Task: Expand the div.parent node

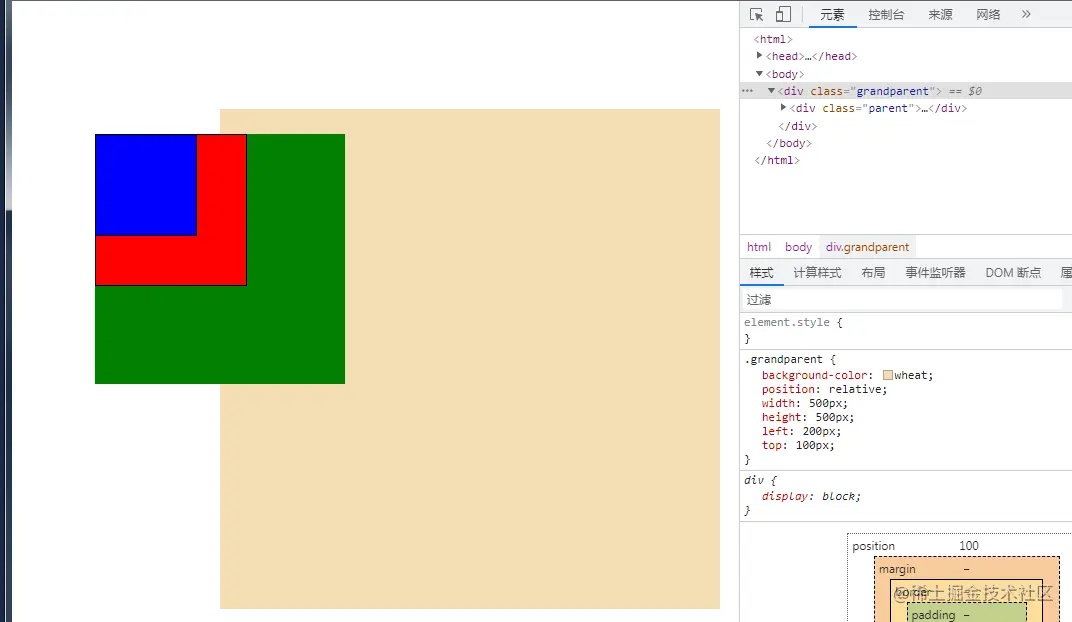Action: (784, 108)
